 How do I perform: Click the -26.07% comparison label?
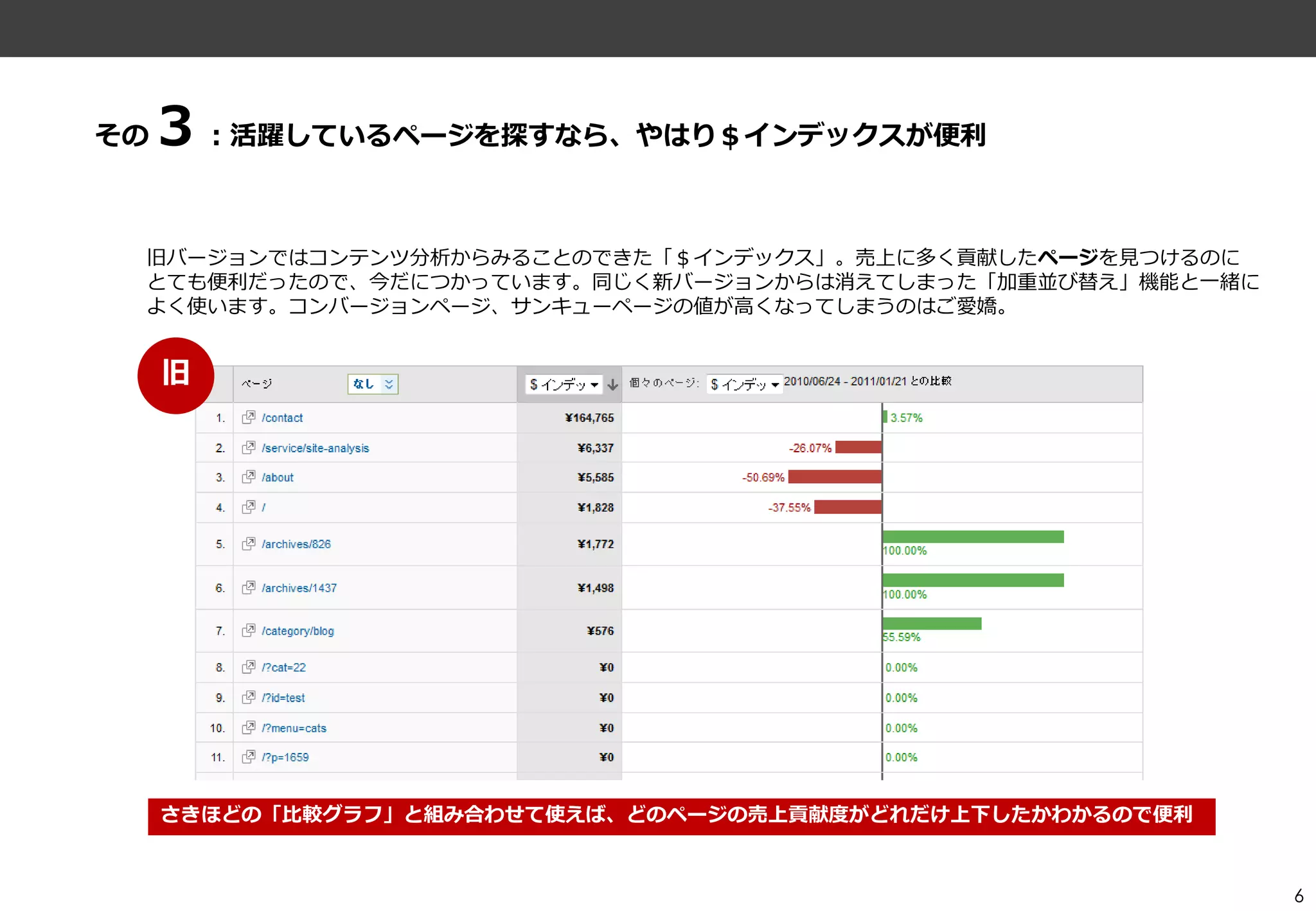[x=810, y=448]
